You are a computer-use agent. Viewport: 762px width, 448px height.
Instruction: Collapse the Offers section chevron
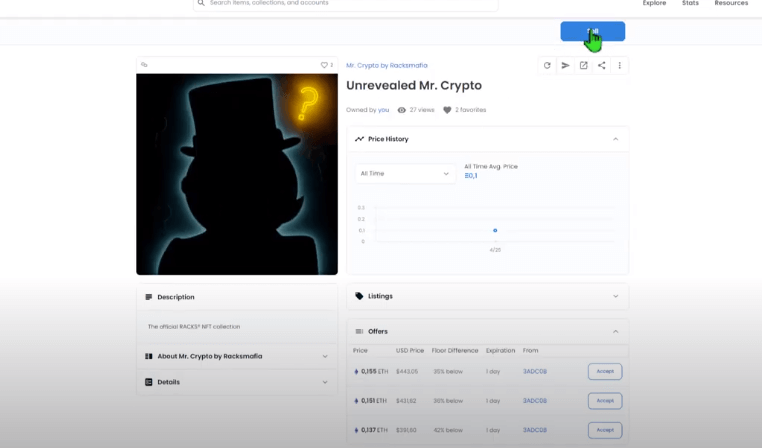coord(615,331)
